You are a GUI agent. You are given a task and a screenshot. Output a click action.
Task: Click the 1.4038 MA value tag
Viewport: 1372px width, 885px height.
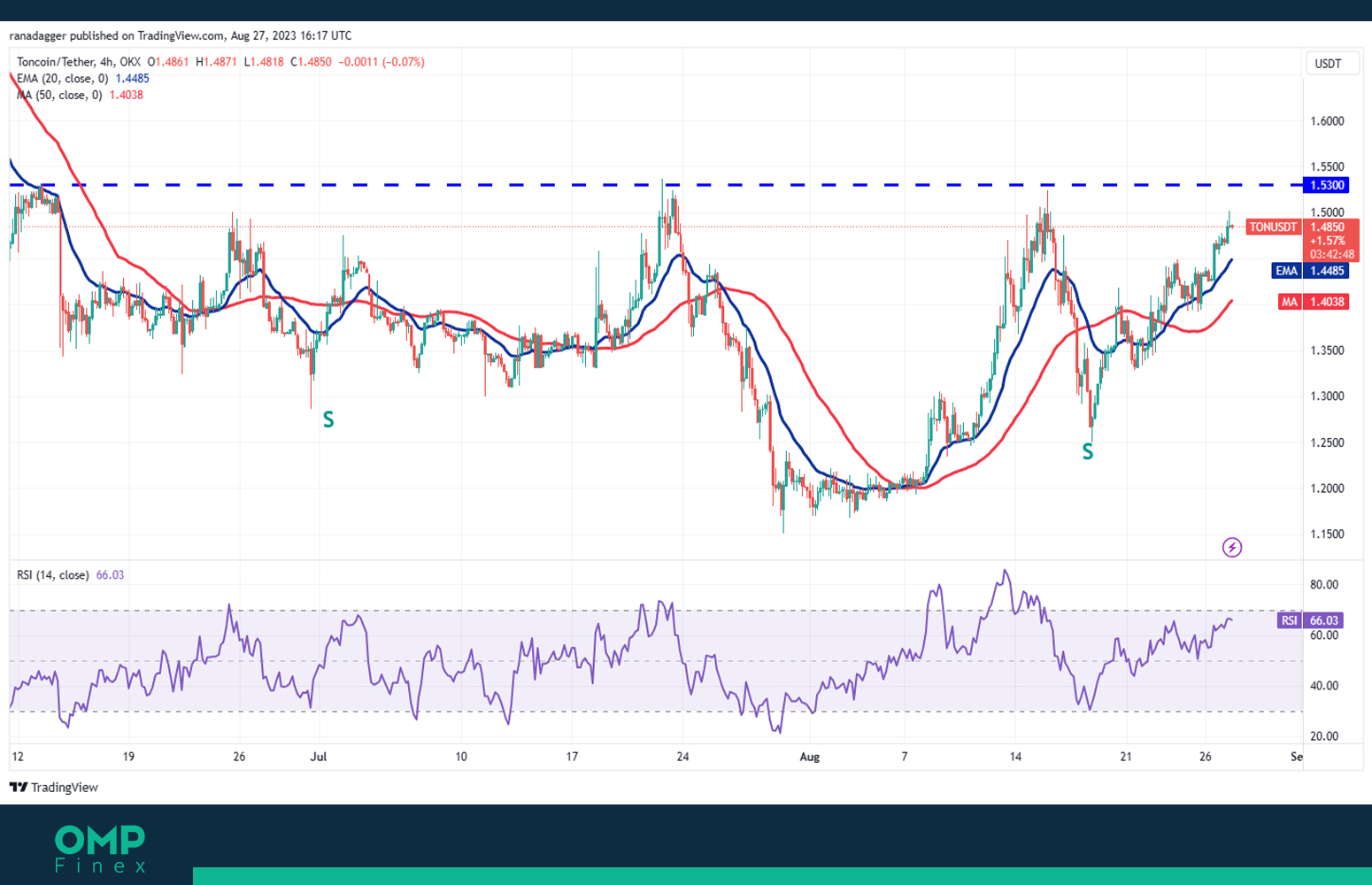[1327, 302]
